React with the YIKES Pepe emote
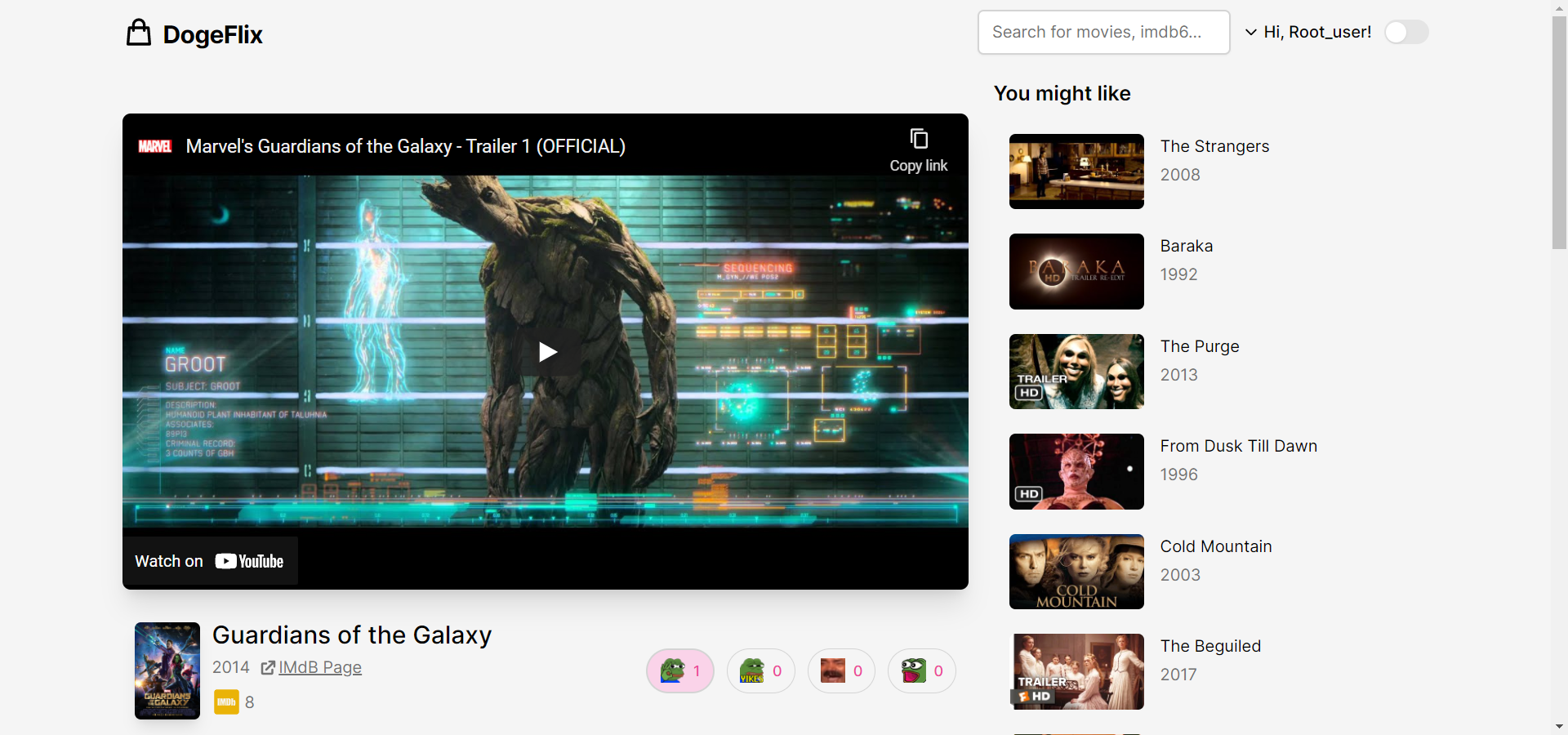The width and height of the screenshot is (1568, 735). 760,671
